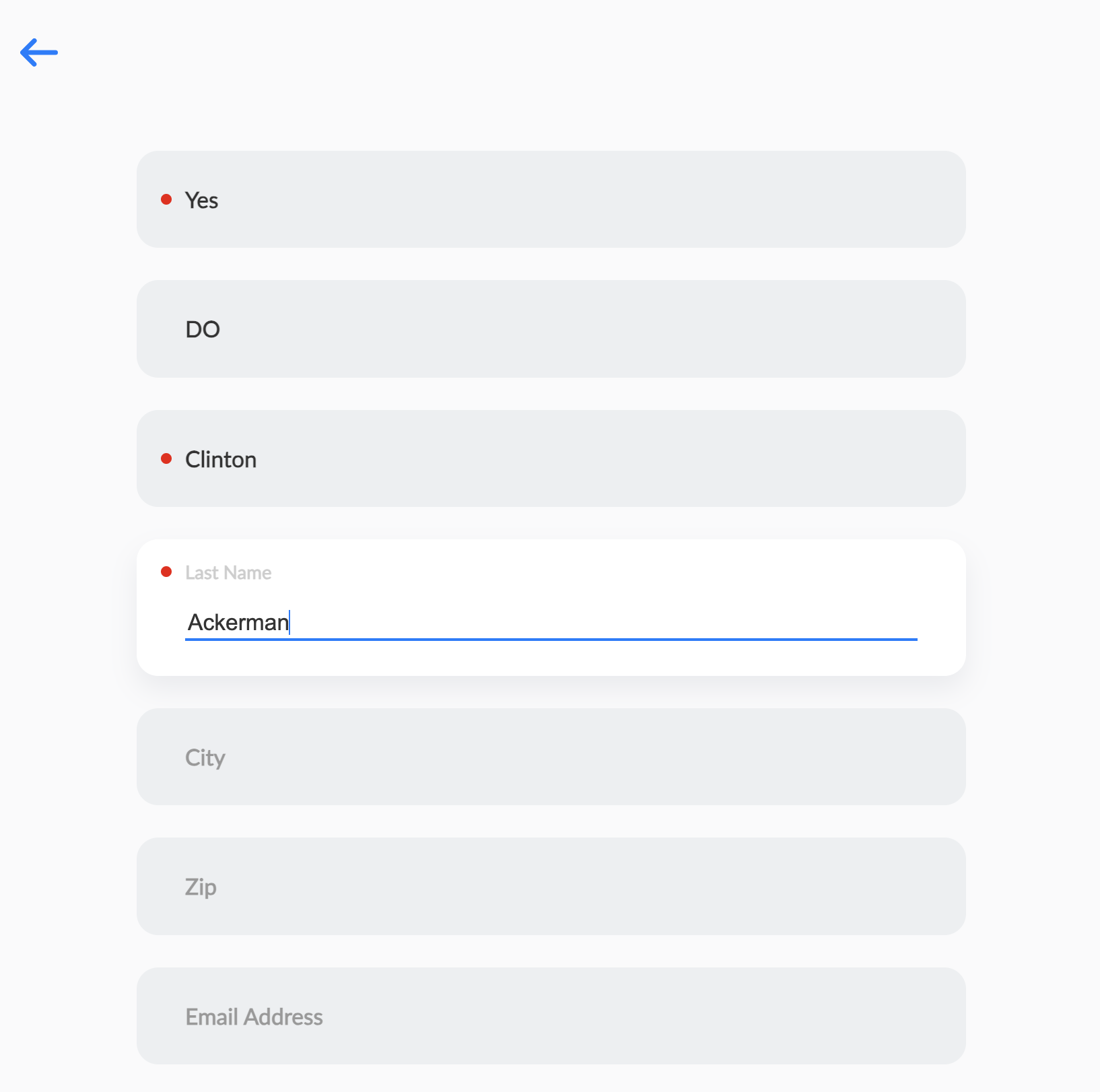Click the blue back arrow

tap(39, 53)
